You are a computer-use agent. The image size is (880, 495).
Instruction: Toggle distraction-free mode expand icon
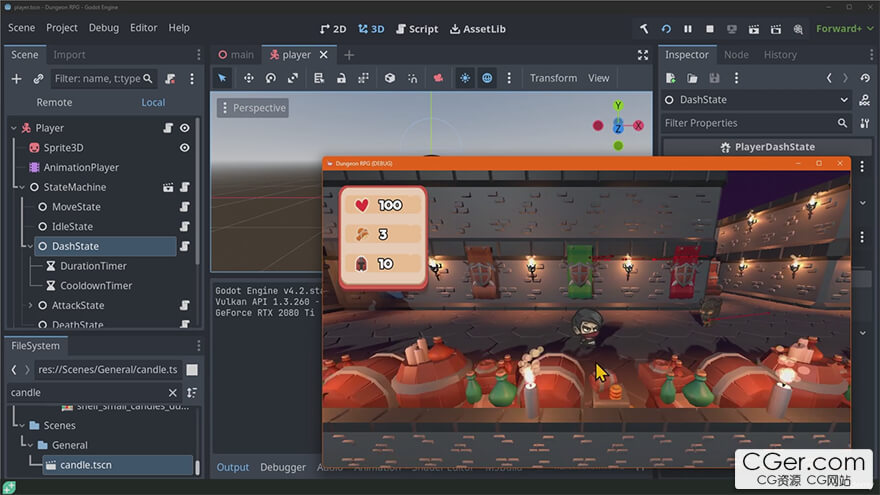(643, 55)
